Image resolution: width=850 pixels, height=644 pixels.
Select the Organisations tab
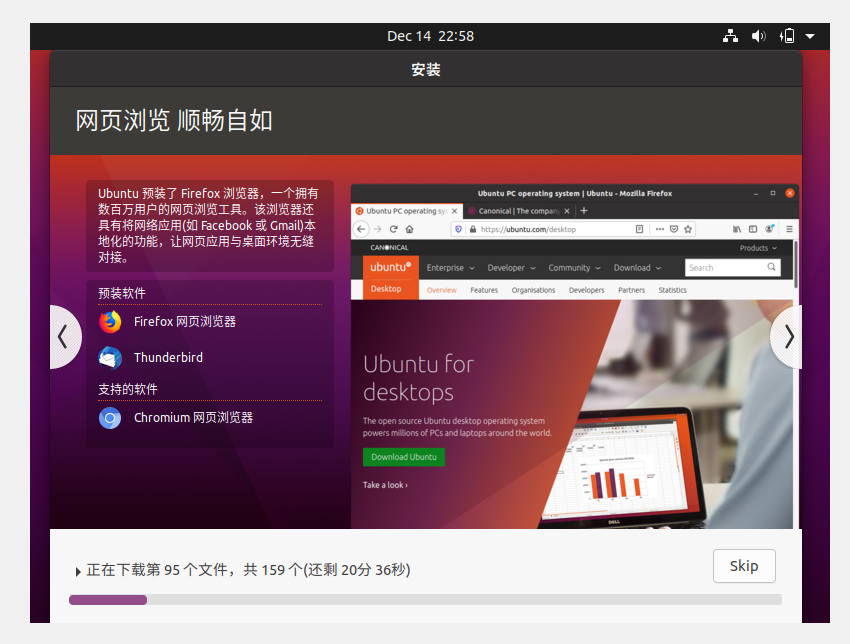pyautogui.click(x=533, y=290)
